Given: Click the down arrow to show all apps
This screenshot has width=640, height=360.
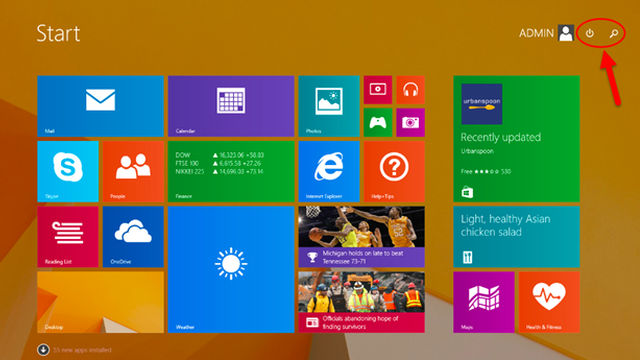Looking at the screenshot, I should click(43, 350).
